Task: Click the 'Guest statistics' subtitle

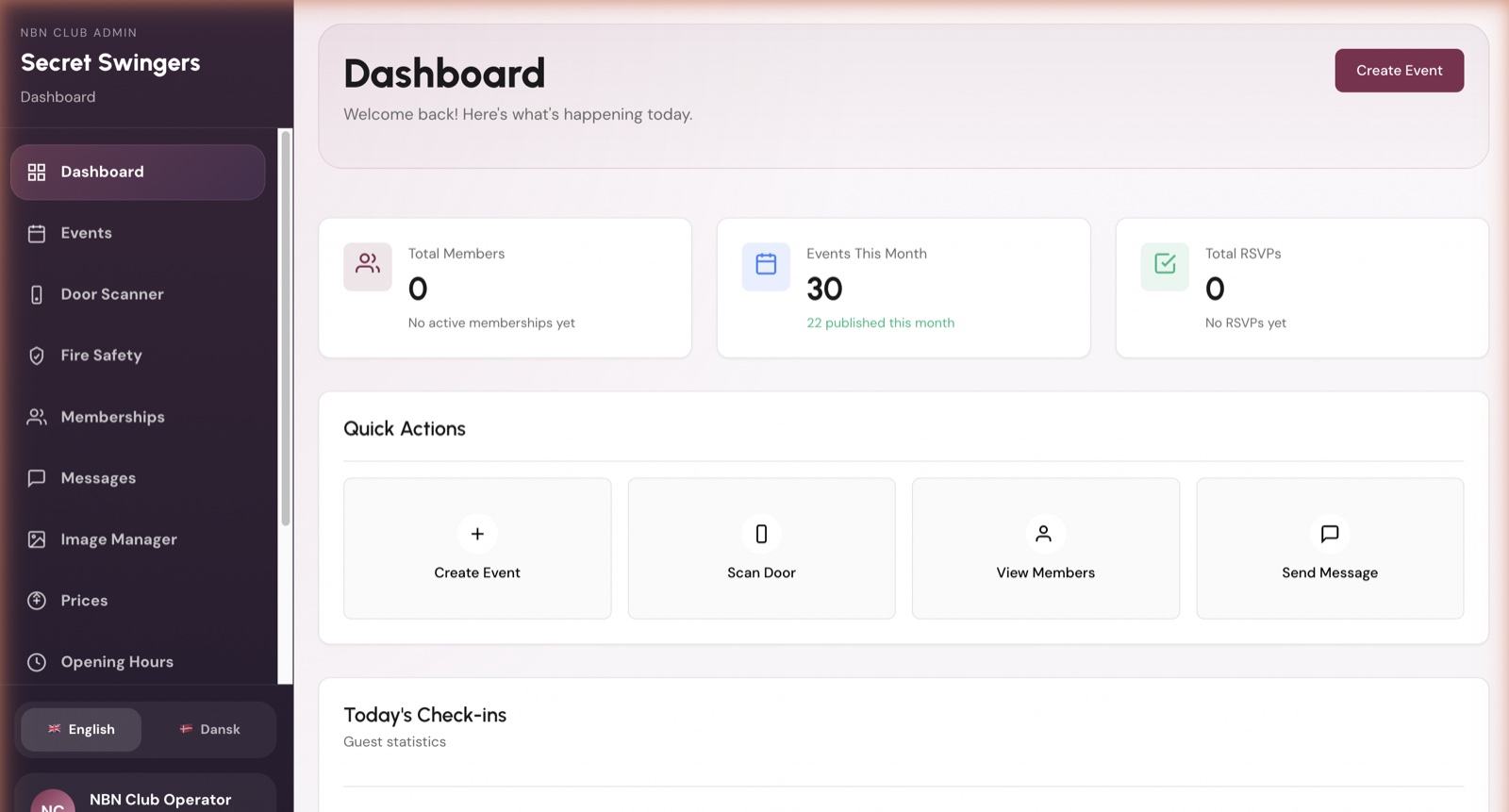Action: 394,742
